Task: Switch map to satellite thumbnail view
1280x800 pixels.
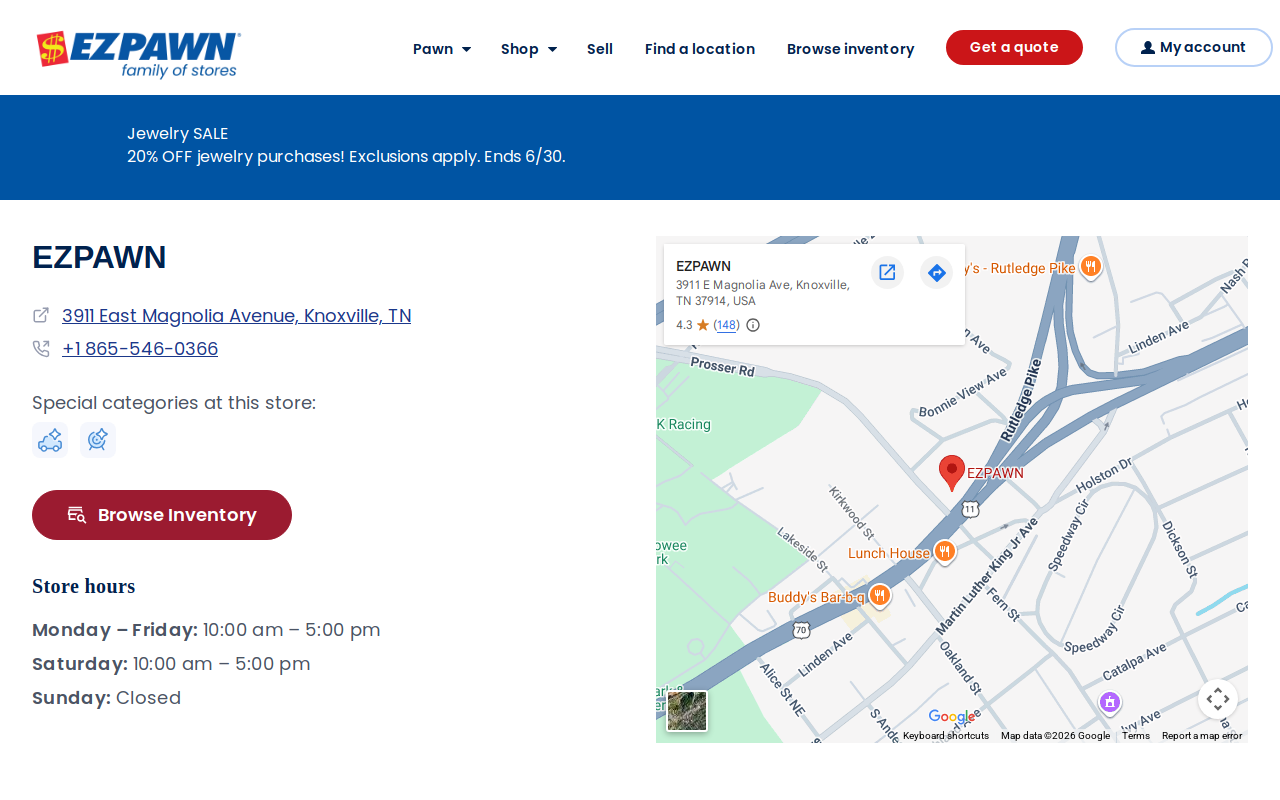Action: [x=687, y=711]
